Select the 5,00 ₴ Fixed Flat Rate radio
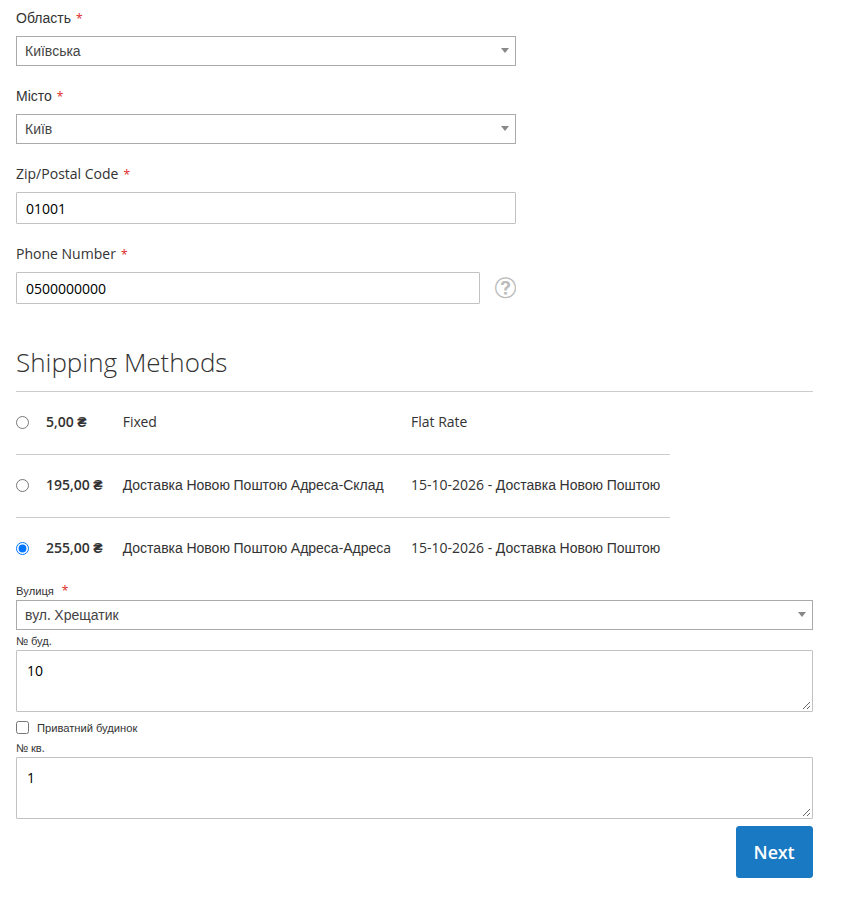This screenshot has height=914, width=858. point(23,423)
